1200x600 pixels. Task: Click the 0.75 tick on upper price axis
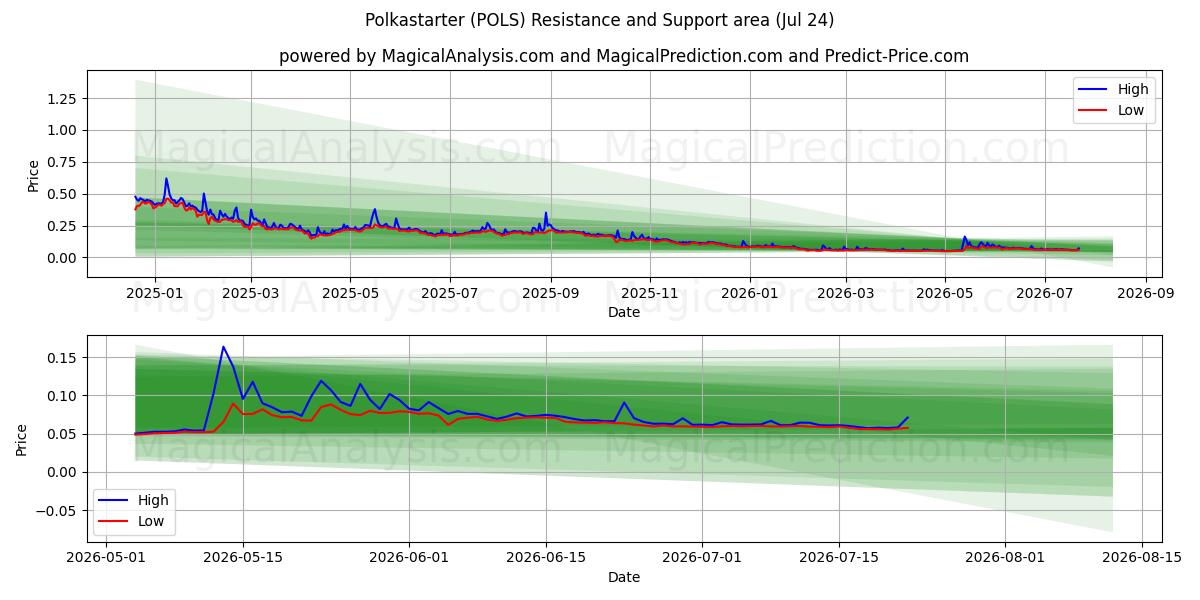click(62, 162)
